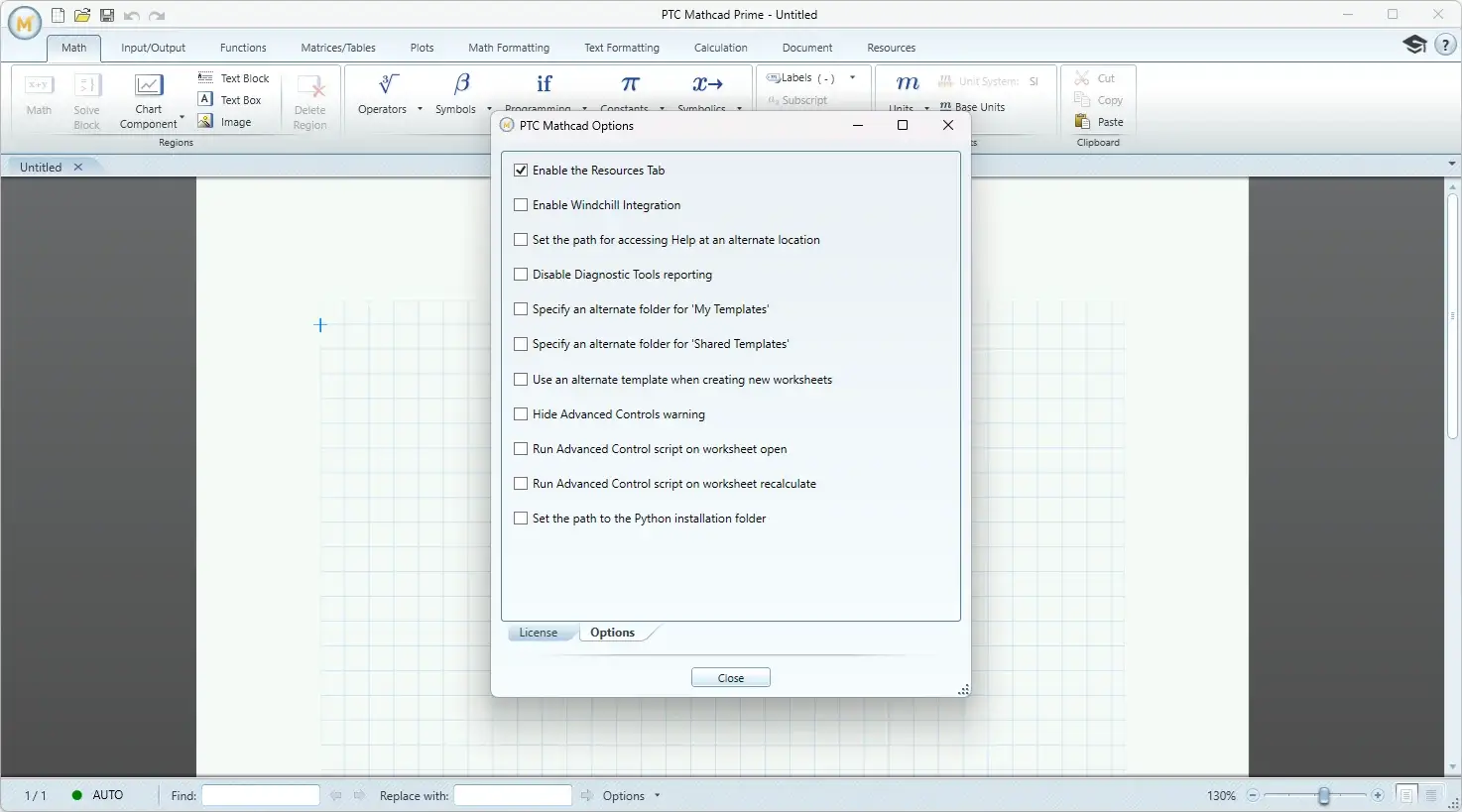The width and height of the screenshot is (1462, 812).
Task: Open the Matrices/Tables ribbon tab
Action: [x=338, y=48]
